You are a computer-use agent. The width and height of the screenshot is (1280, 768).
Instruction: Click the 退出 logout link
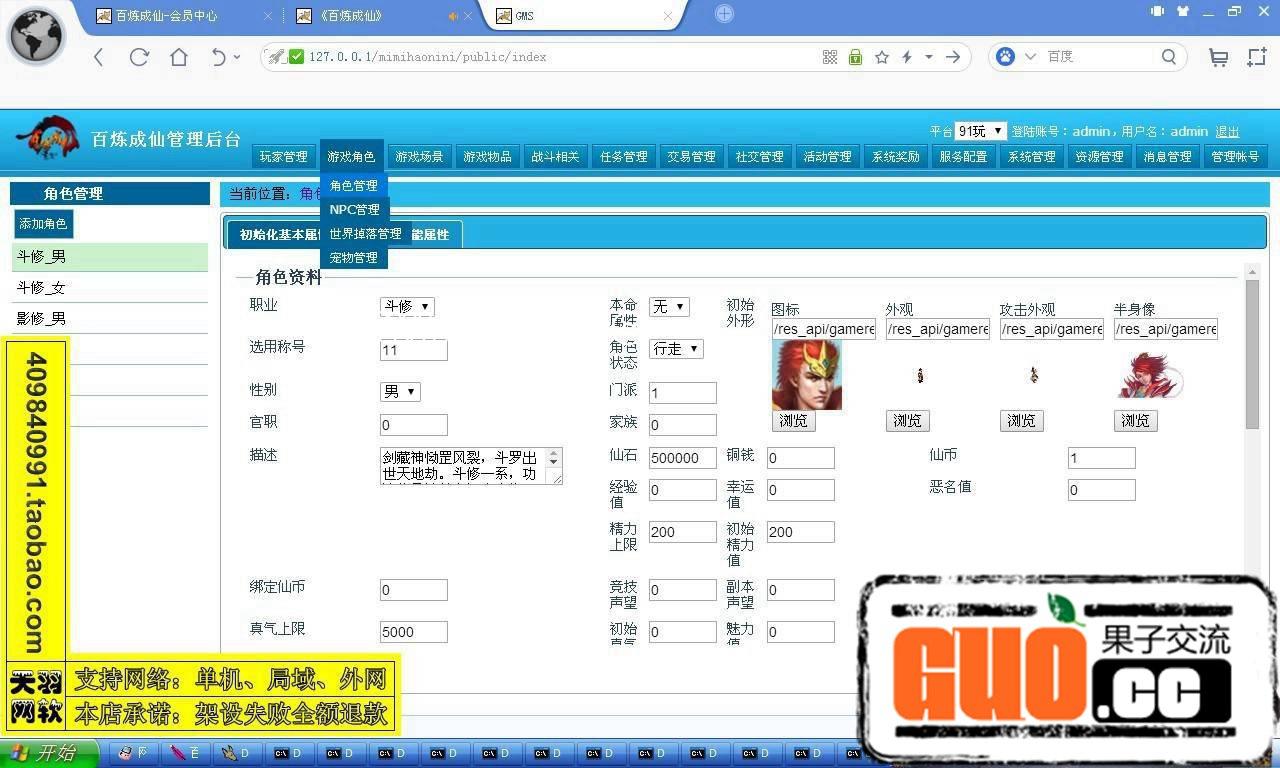point(1227,131)
